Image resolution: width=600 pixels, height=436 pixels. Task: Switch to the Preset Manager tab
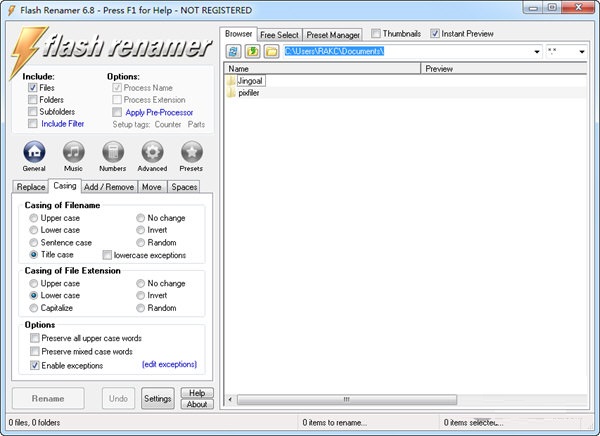coord(333,35)
